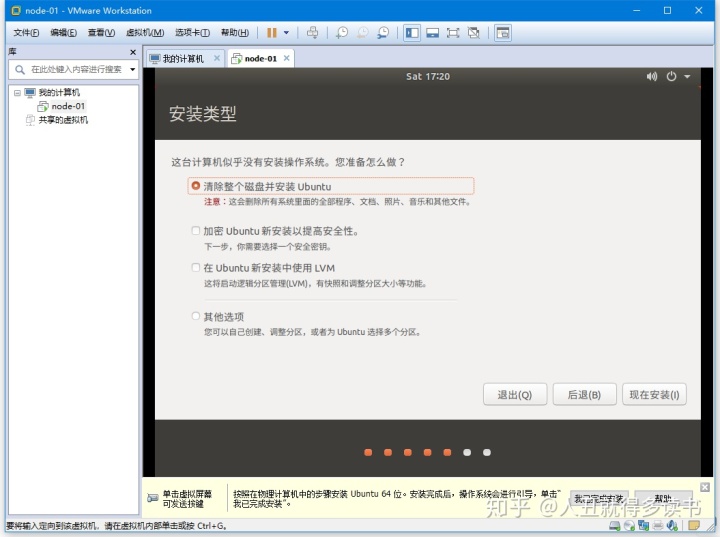
Task: Select 共享的虚拟机 in the library tree
Action: pos(63,120)
